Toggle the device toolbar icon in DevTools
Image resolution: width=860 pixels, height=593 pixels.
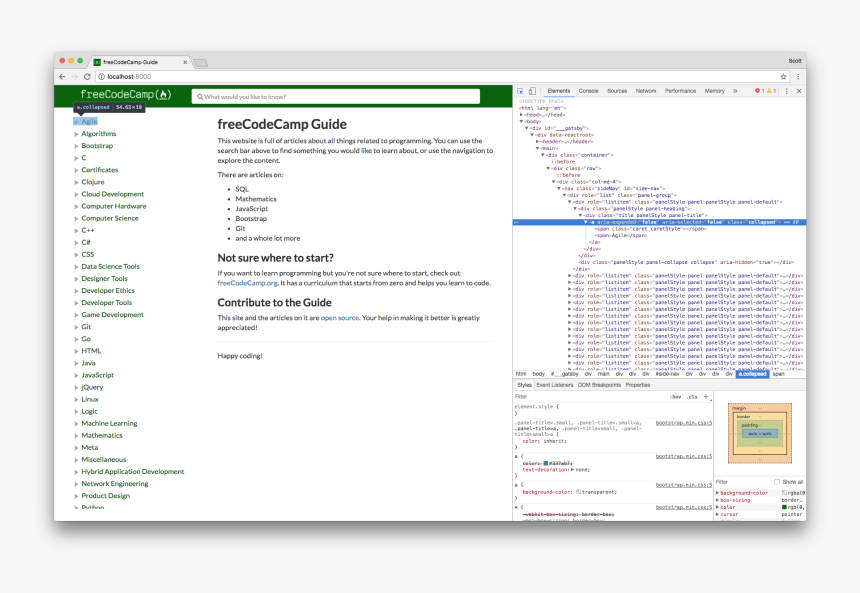531,91
